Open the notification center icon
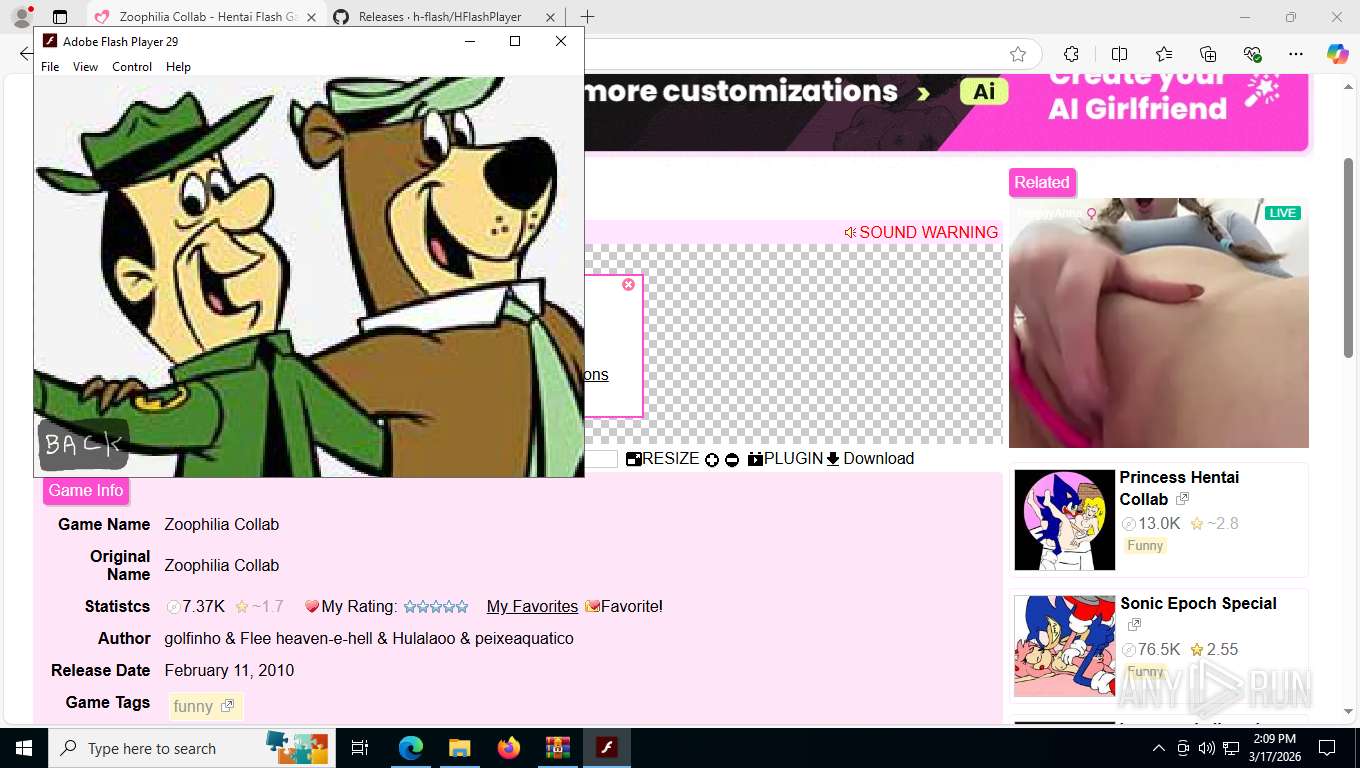The height and width of the screenshot is (768, 1360). [x=1327, y=748]
